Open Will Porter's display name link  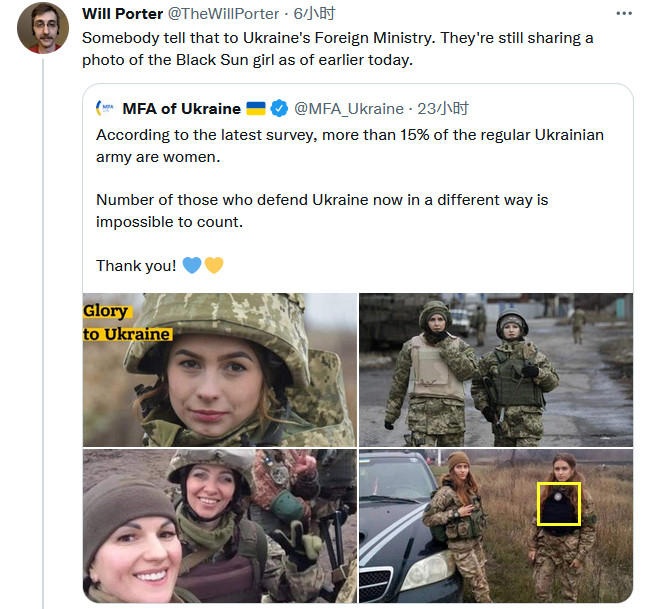tap(123, 14)
